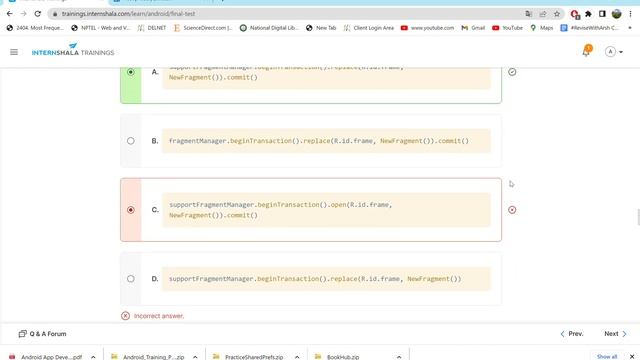Click the browser forward arrow
The width and height of the screenshot is (640, 360).
coord(23,13)
